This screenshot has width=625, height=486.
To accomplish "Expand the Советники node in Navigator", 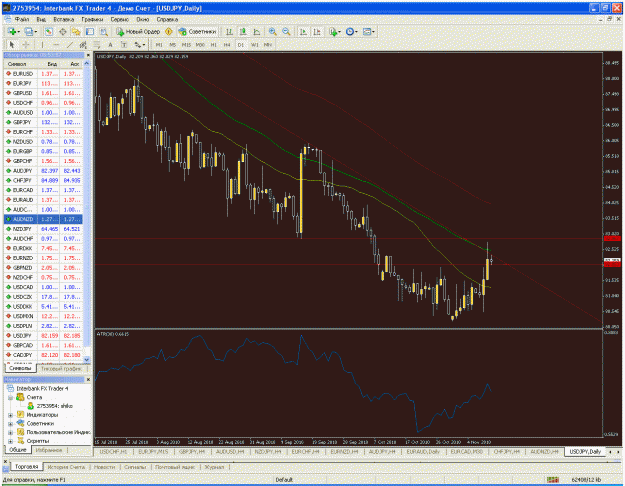I will coord(10,424).
